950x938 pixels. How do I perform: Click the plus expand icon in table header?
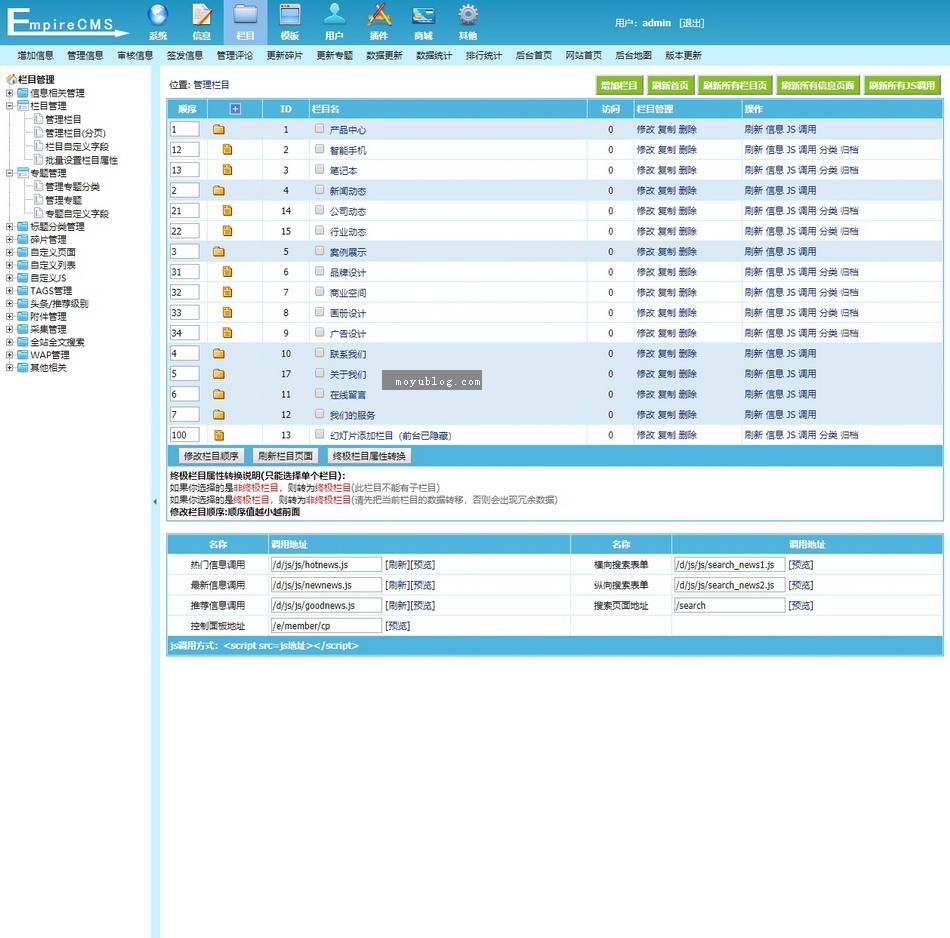pos(235,109)
